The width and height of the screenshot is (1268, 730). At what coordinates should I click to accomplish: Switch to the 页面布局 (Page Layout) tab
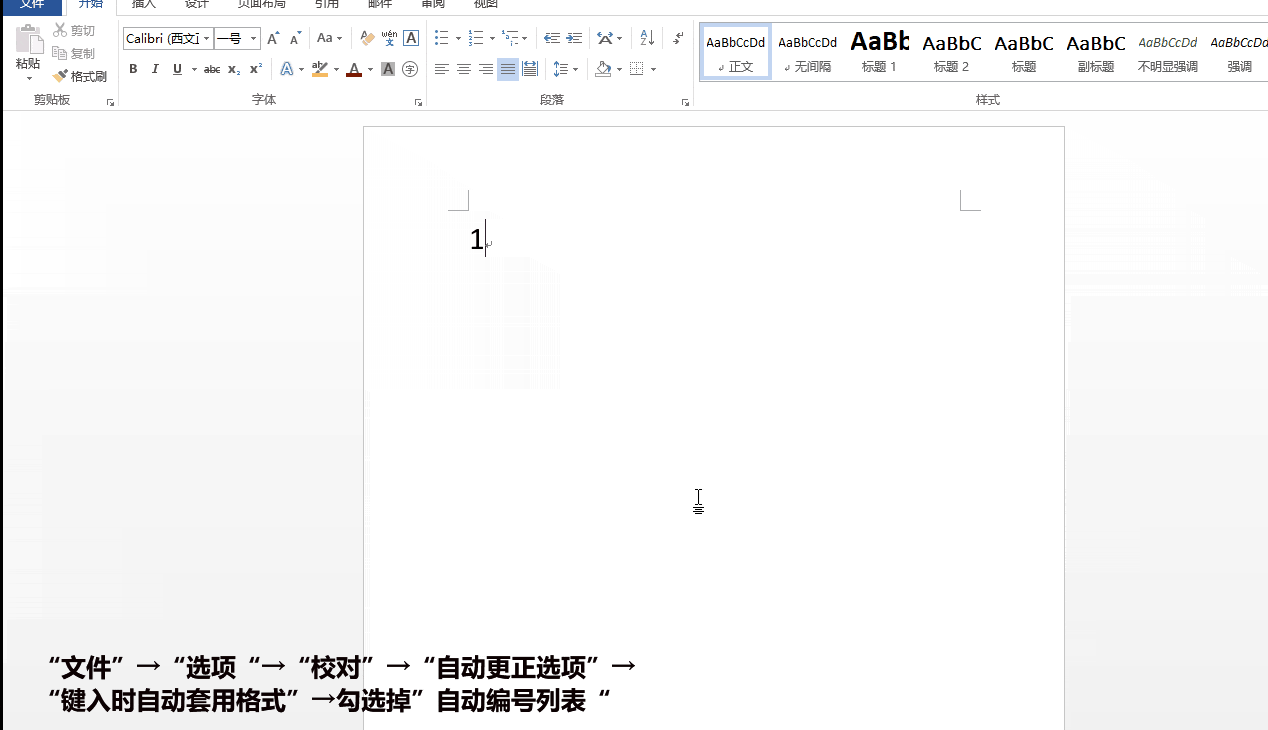262,5
